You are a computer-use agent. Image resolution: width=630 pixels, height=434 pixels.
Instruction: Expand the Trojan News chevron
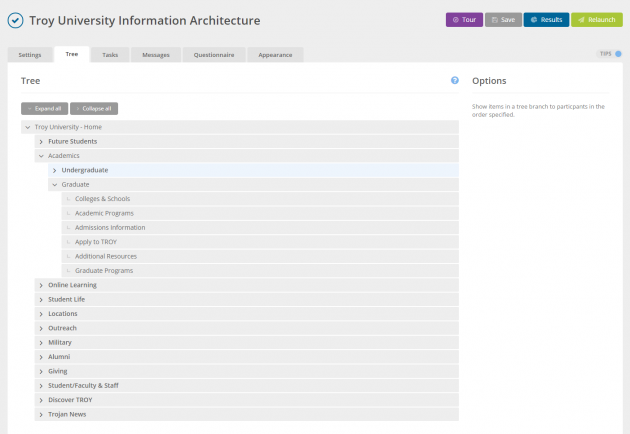tap(41, 415)
